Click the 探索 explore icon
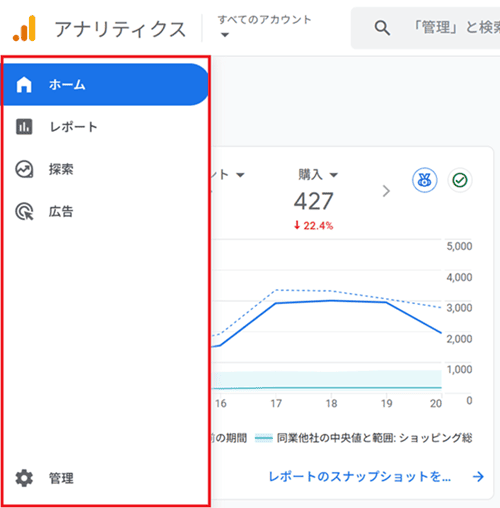Viewport: 500px width, 508px height. (24, 169)
